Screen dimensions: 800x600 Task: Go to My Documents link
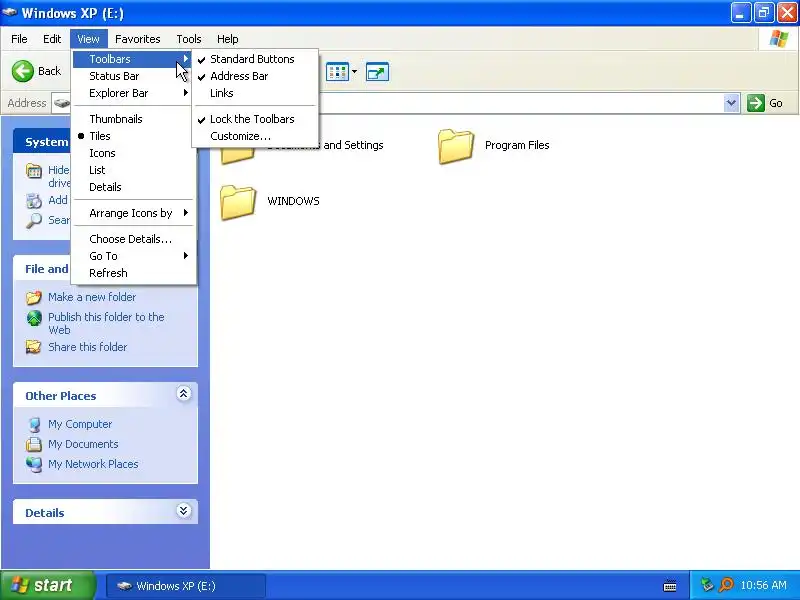(x=83, y=444)
